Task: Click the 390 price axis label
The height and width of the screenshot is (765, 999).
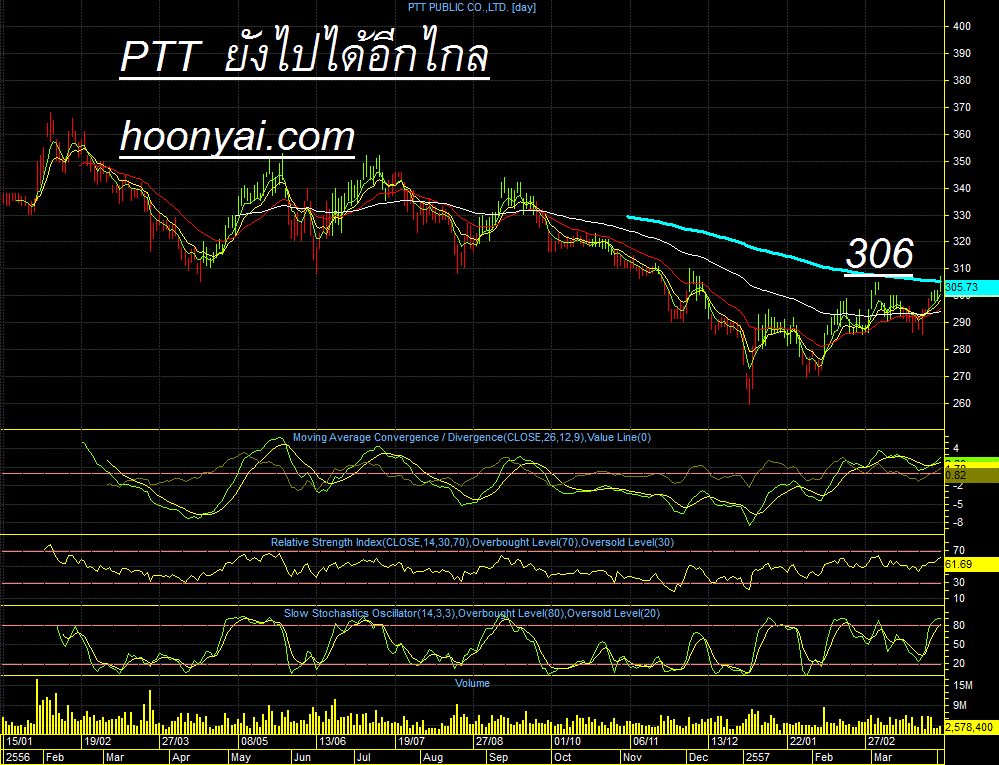Action: click(x=962, y=54)
